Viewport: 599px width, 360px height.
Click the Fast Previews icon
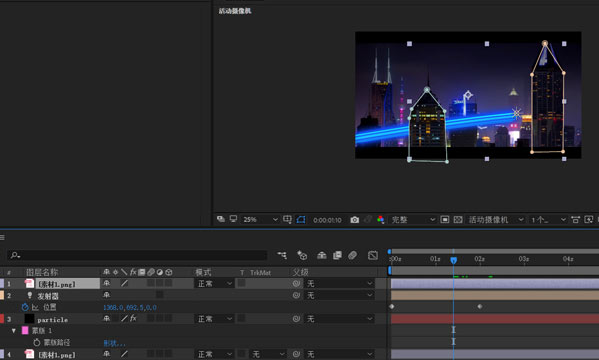589,219
